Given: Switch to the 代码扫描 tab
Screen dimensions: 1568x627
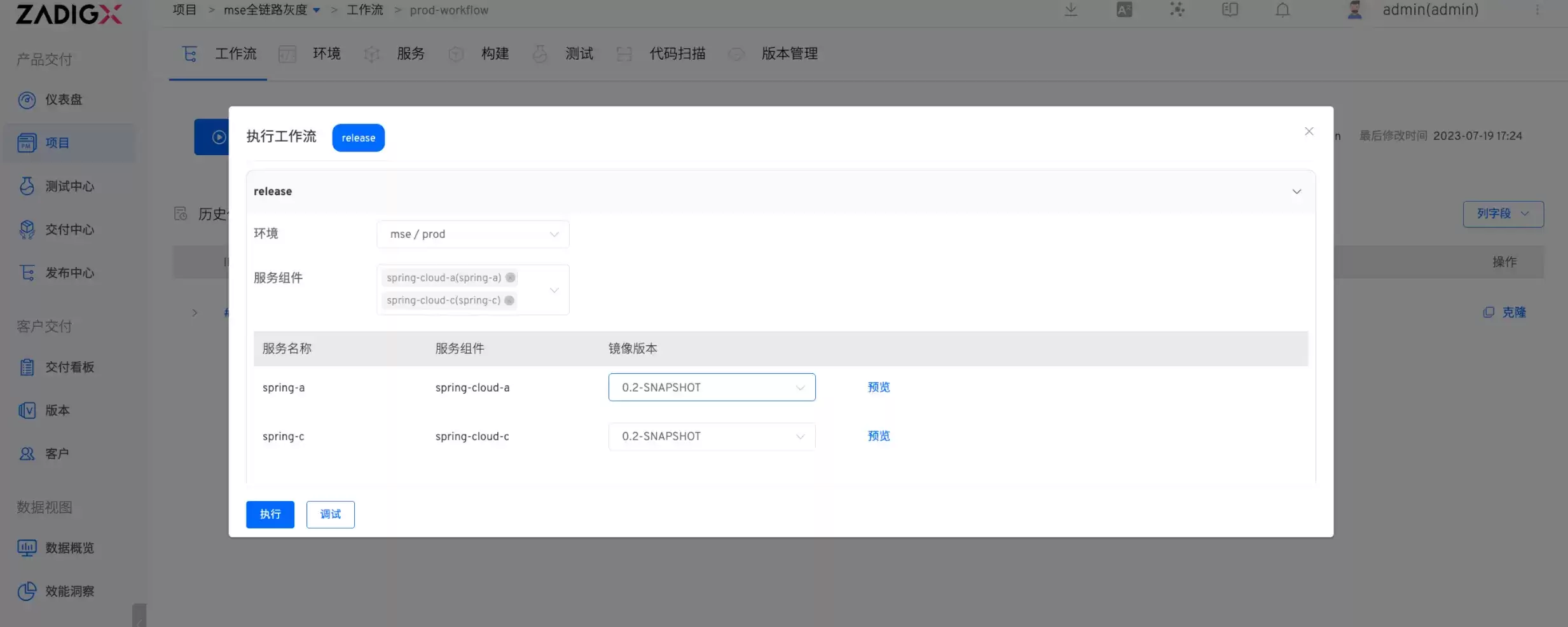Looking at the screenshot, I should (662, 53).
